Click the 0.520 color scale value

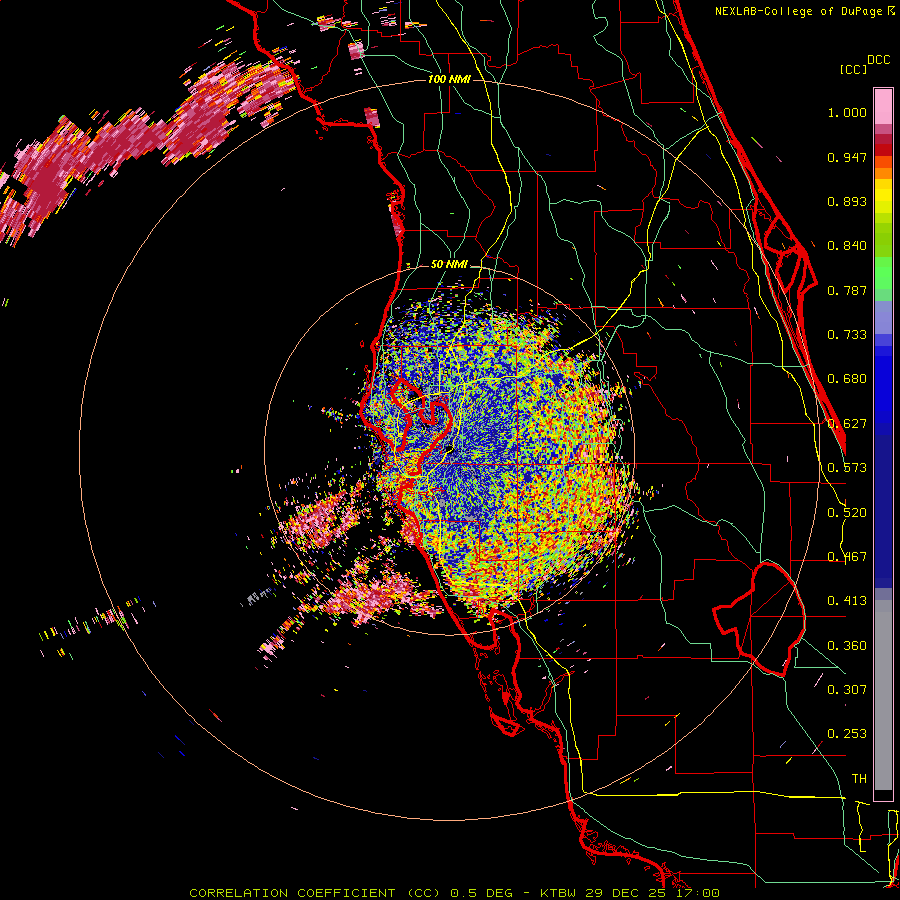pyautogui.click(x=847, y=513)
